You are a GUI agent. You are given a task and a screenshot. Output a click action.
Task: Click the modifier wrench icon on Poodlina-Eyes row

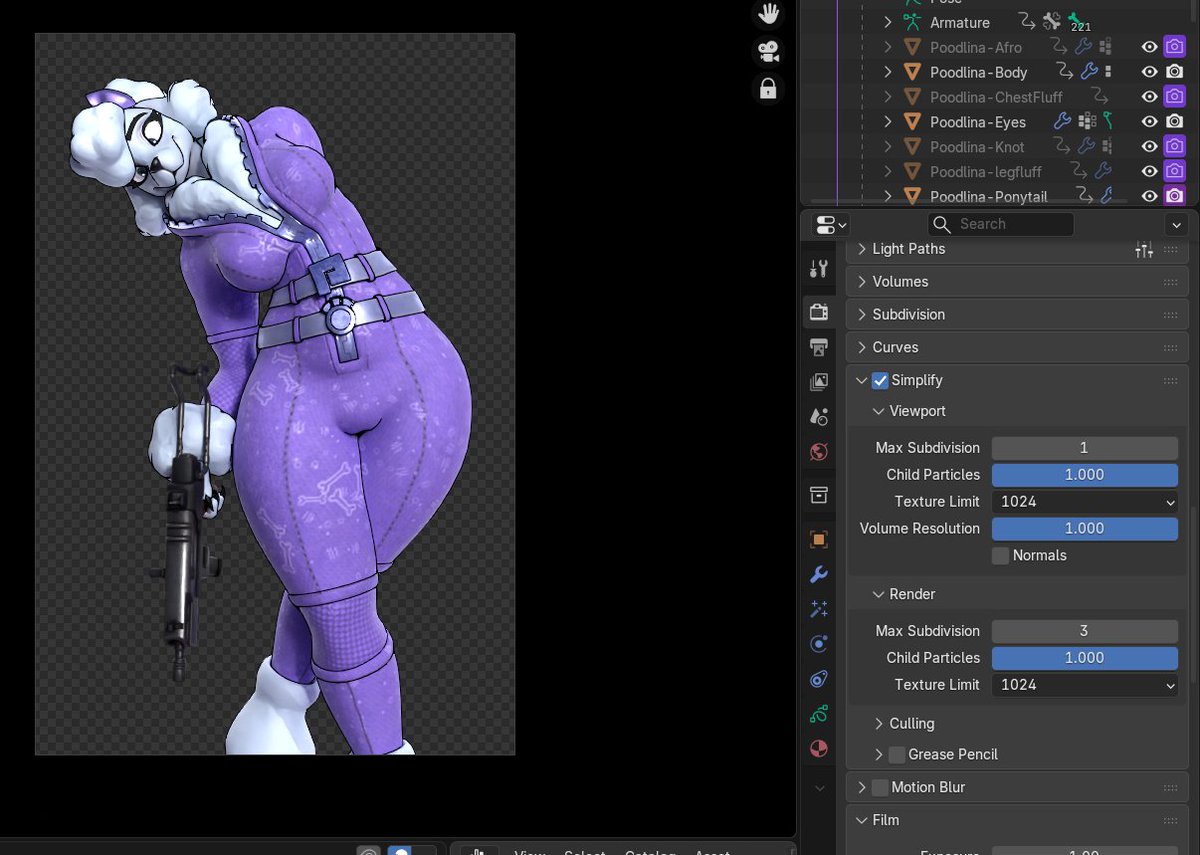pyautogui.click(x=1063, y=122)
